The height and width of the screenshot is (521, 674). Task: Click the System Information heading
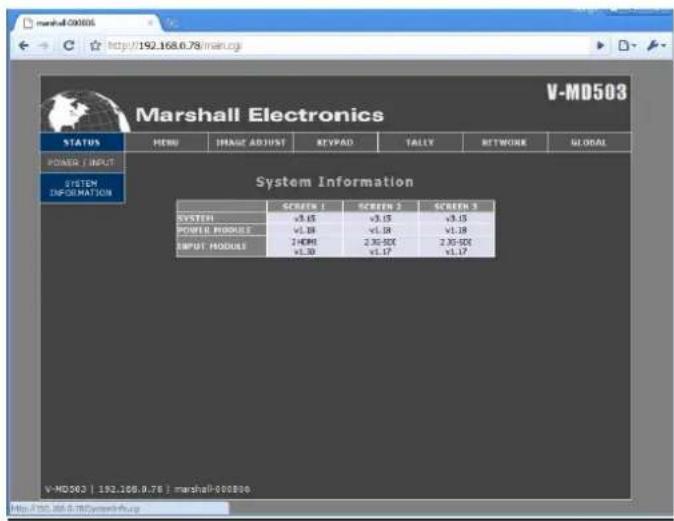pos(334,182)
